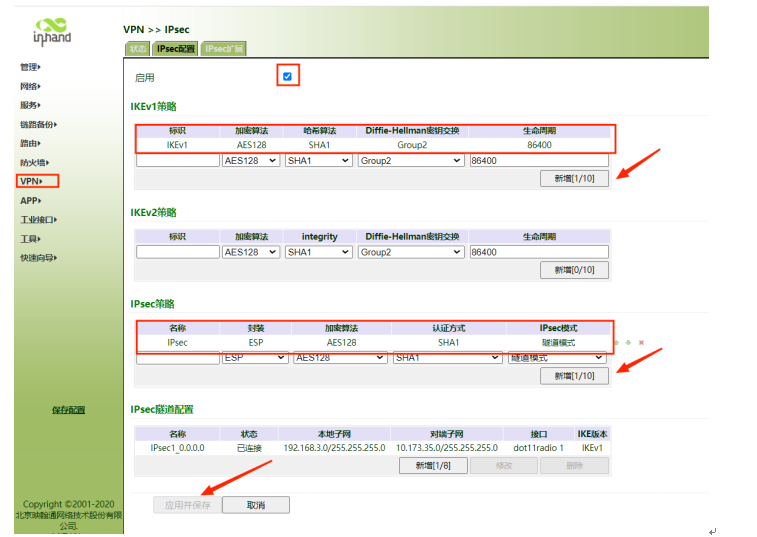Screen dimensions: 757x537
Task: Click 新增[1/8] button in tunnel configuration
Action: point(432,465)
